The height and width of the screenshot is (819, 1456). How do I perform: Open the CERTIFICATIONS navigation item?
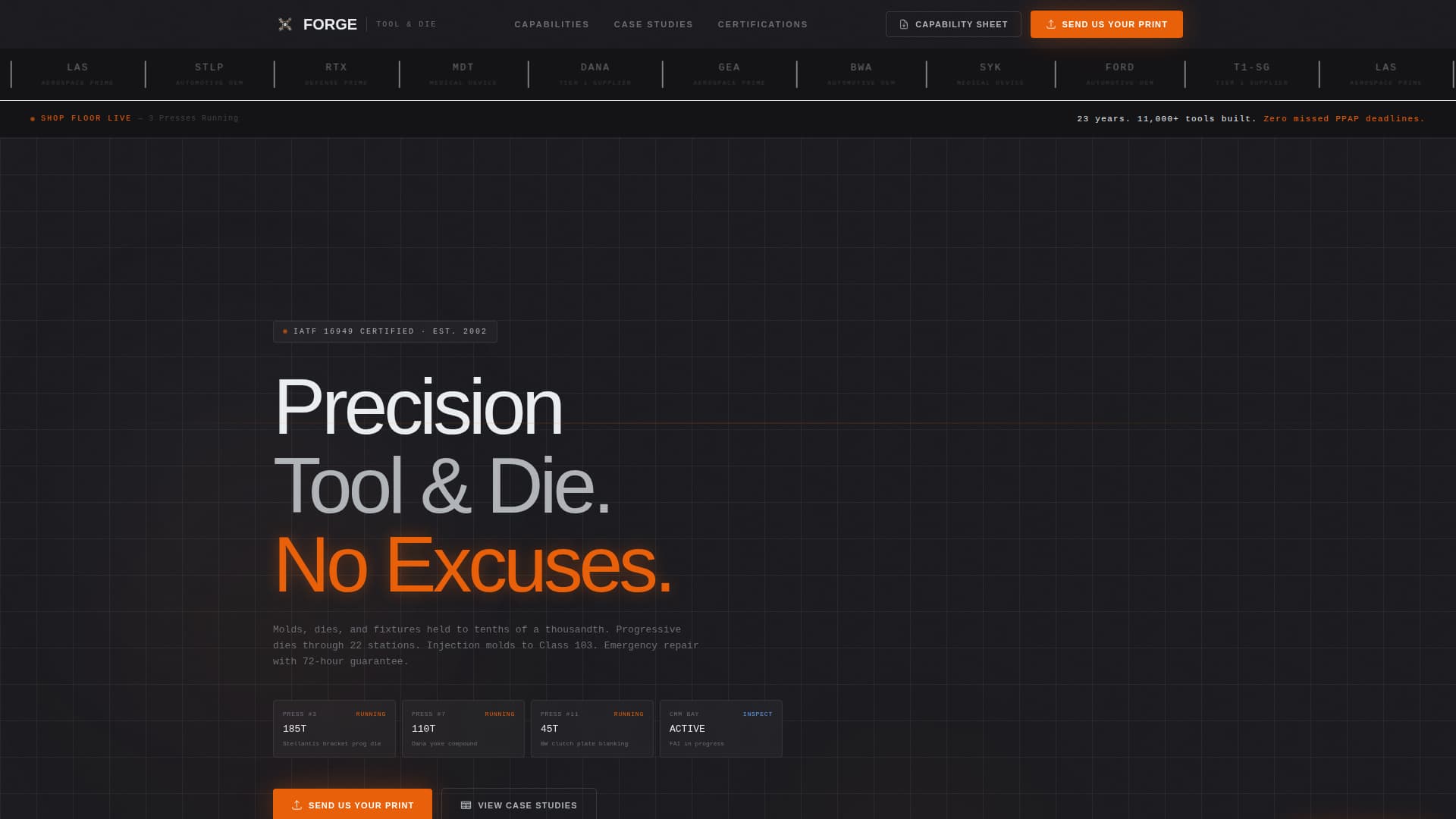pyautogui.click(x=762, y=24)
